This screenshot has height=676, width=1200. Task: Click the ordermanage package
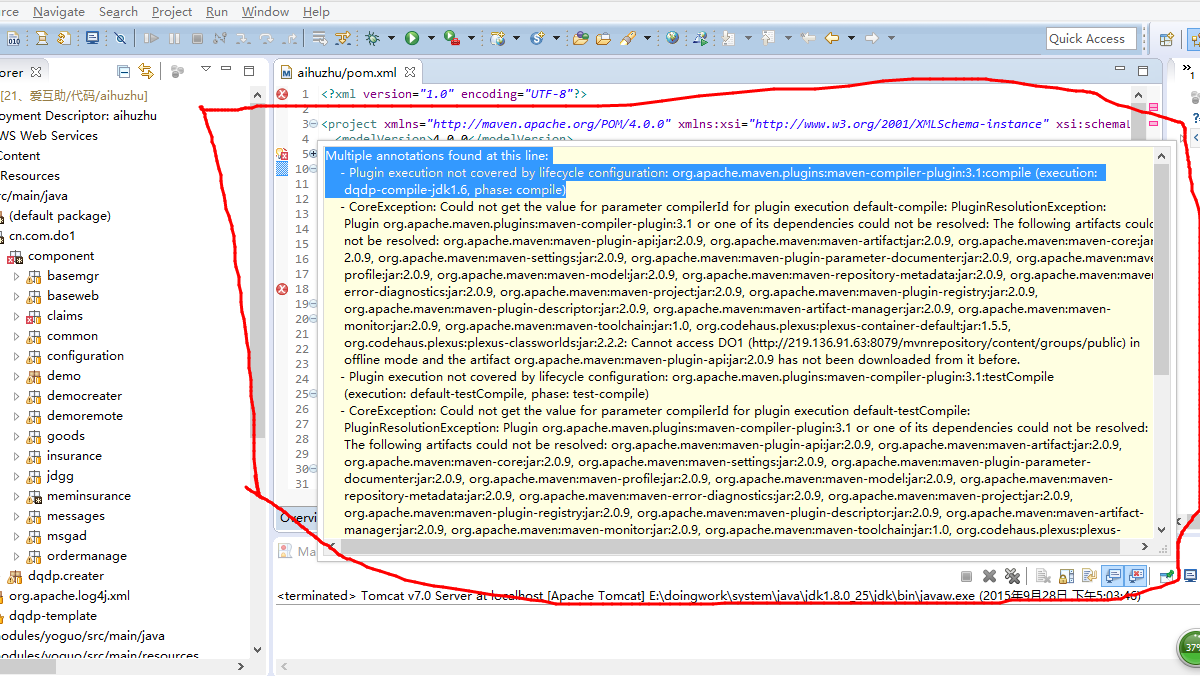point(86,556)
